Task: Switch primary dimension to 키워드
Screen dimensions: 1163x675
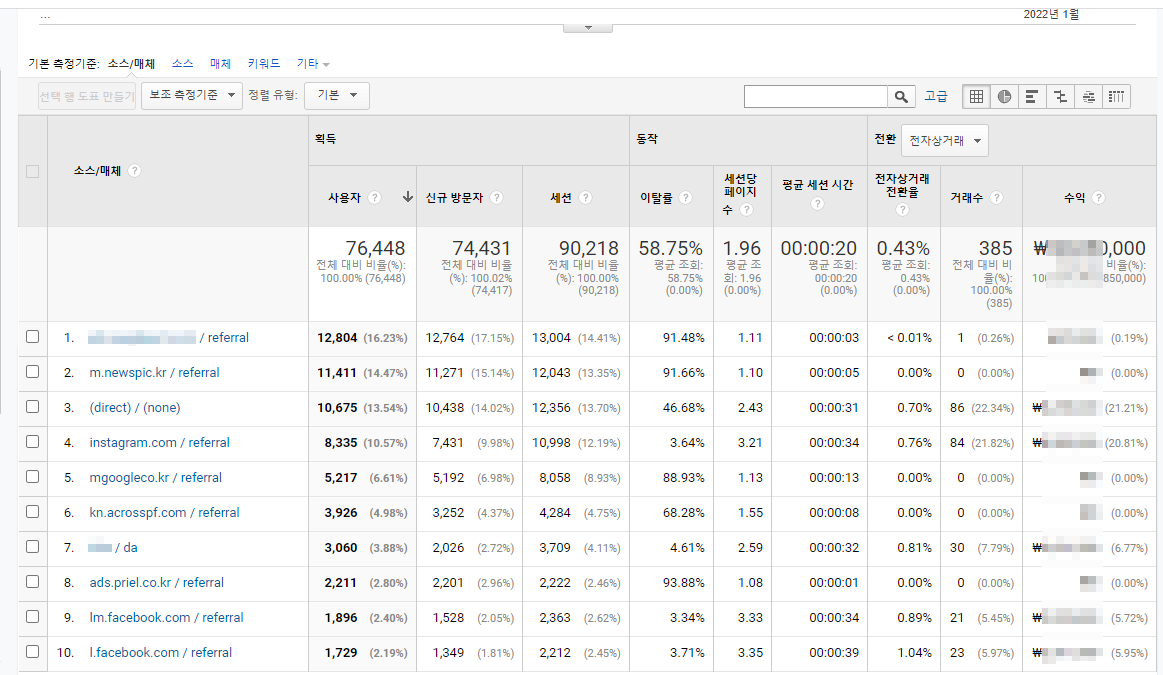Action: 264,63
